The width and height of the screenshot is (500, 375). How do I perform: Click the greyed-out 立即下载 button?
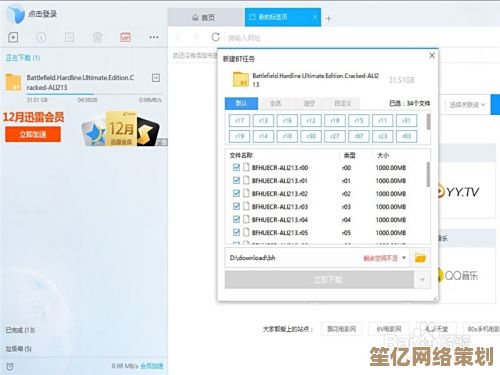(320, 280)
